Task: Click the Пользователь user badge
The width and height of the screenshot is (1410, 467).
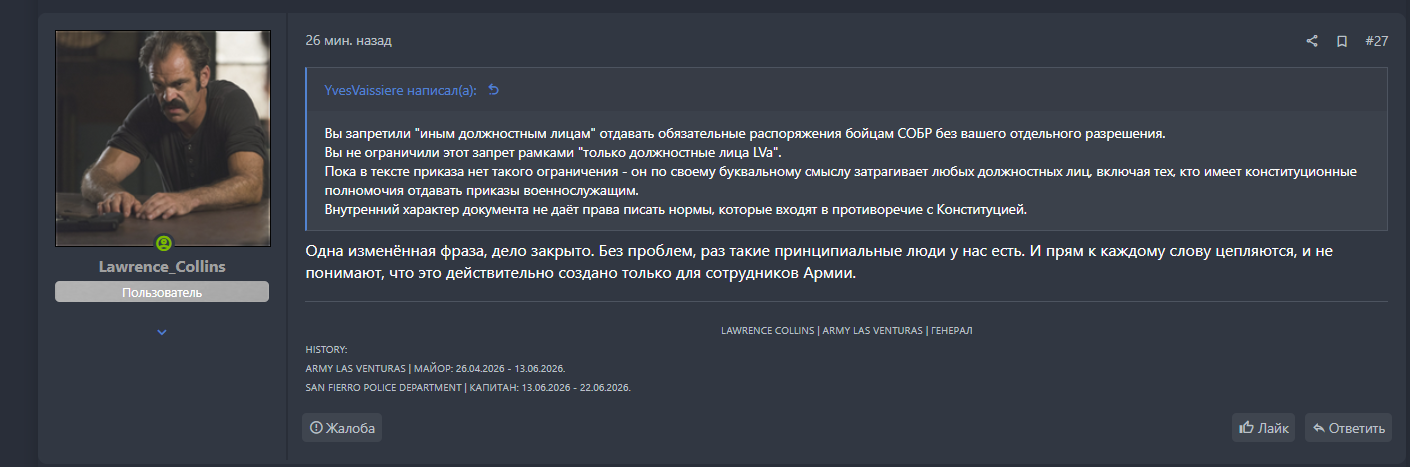Action: pos(162,292)
